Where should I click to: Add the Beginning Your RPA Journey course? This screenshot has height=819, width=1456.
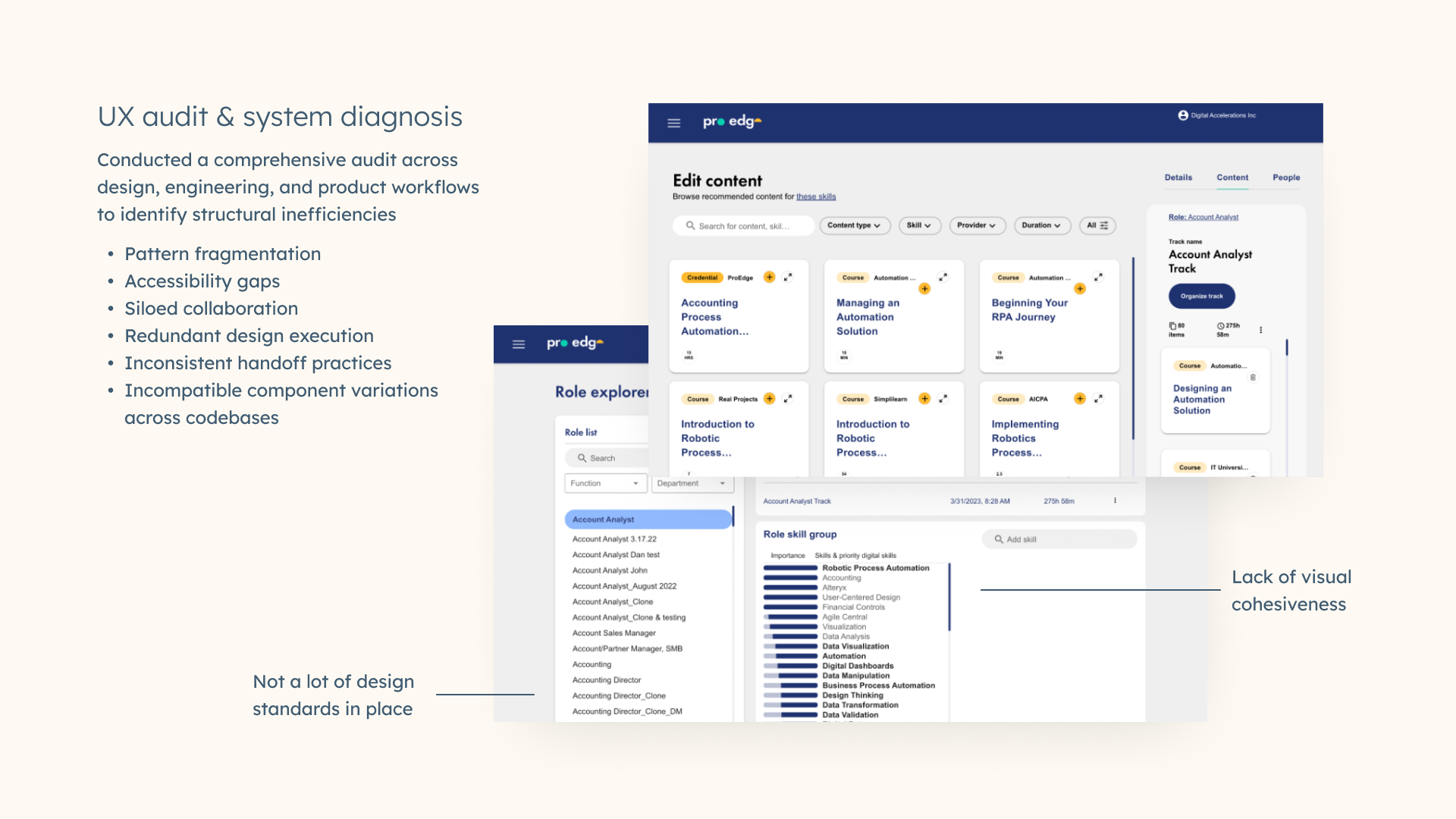pyautogui.click(x=1079, y=289)
